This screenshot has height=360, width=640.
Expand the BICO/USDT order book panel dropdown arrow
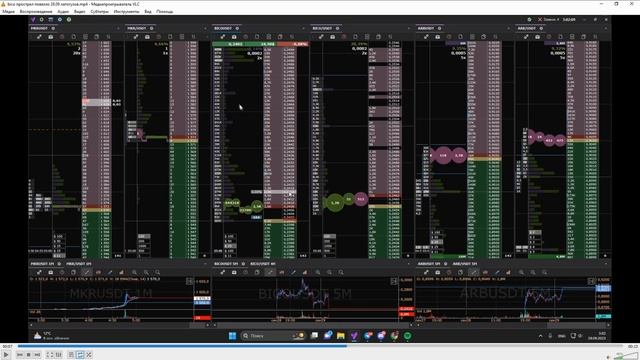point(409,28)
